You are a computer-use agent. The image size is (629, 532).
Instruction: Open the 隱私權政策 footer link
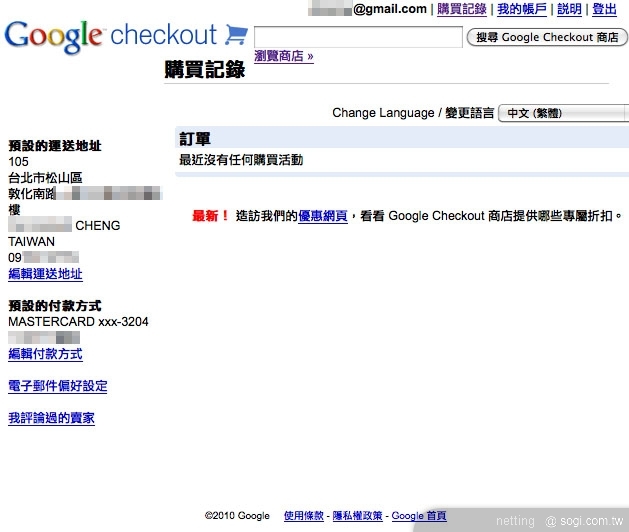[x=357, y=516]
